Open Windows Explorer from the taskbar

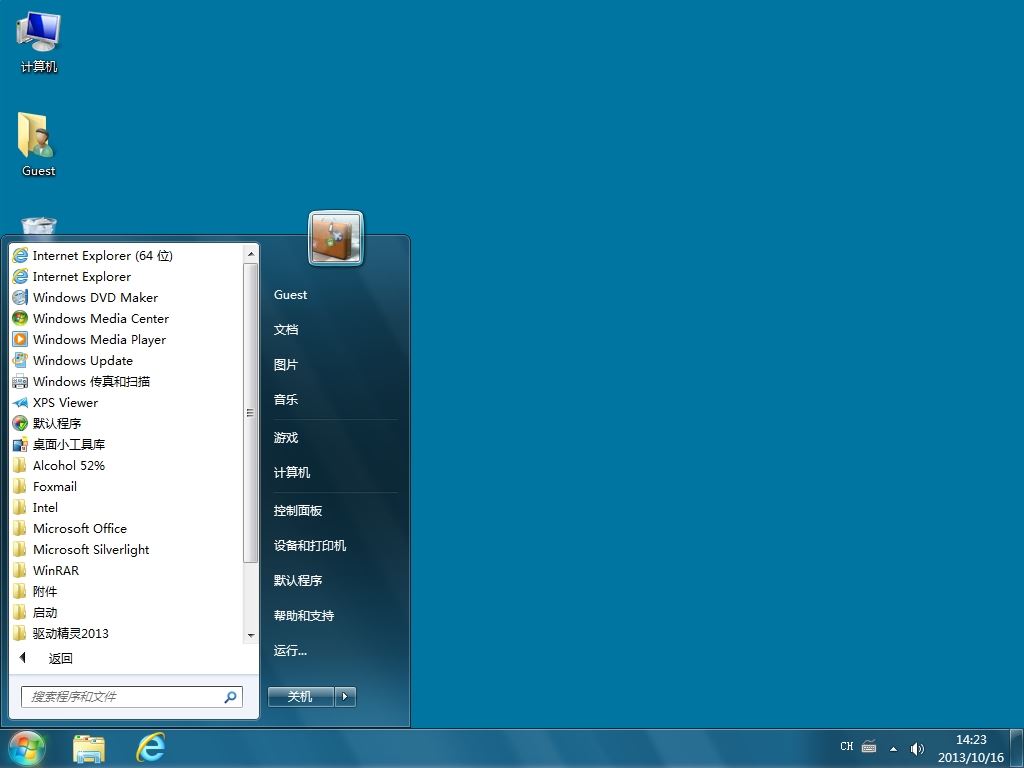pyautogui.click(x=89, y=748)
